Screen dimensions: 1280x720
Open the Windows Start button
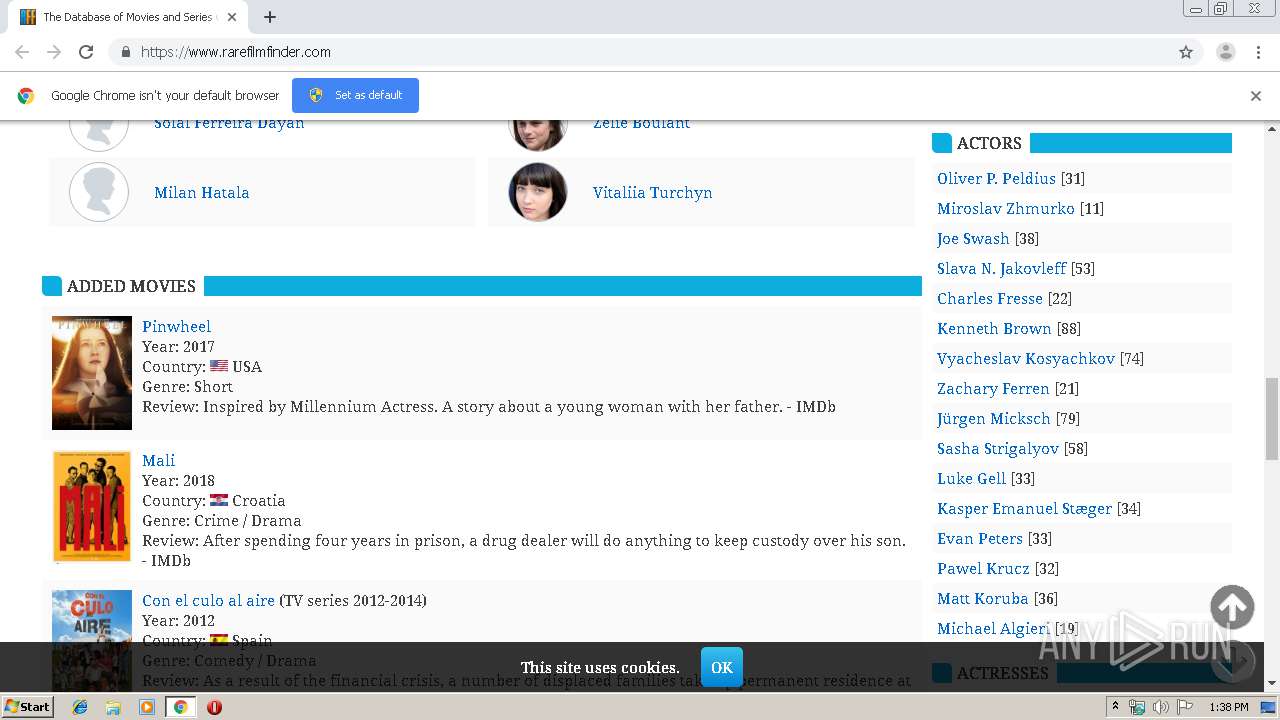coord(27,707)
